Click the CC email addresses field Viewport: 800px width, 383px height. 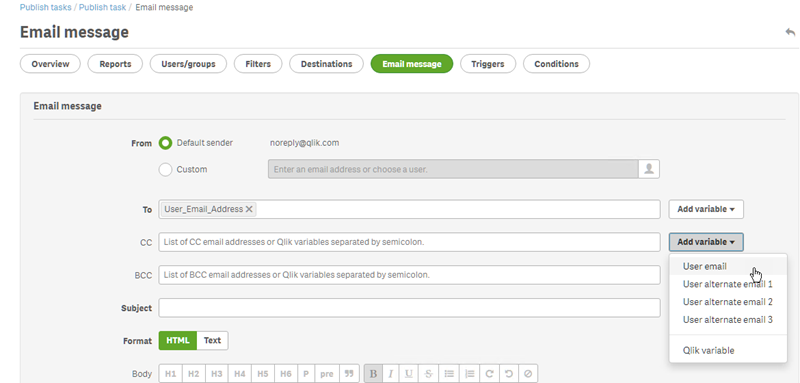[409, 242]
